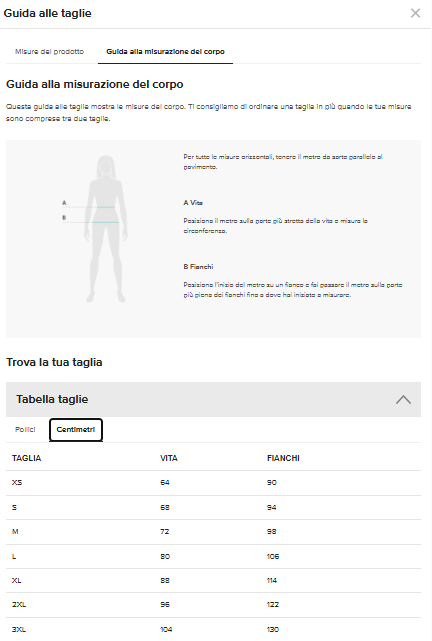
Task: Click the hip value 106 for size L
Action: (273, 556)
